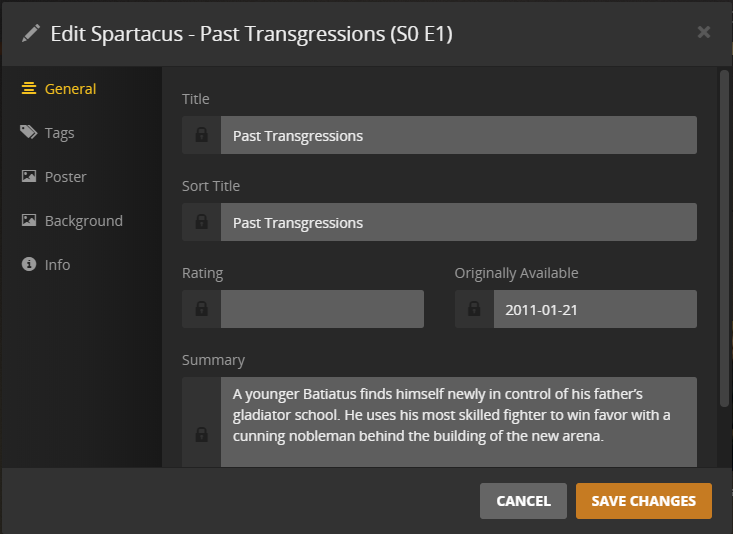Toggle the lock on Sort Title field
The height and width of the screenshot is (534, 733).
point(202,222)
